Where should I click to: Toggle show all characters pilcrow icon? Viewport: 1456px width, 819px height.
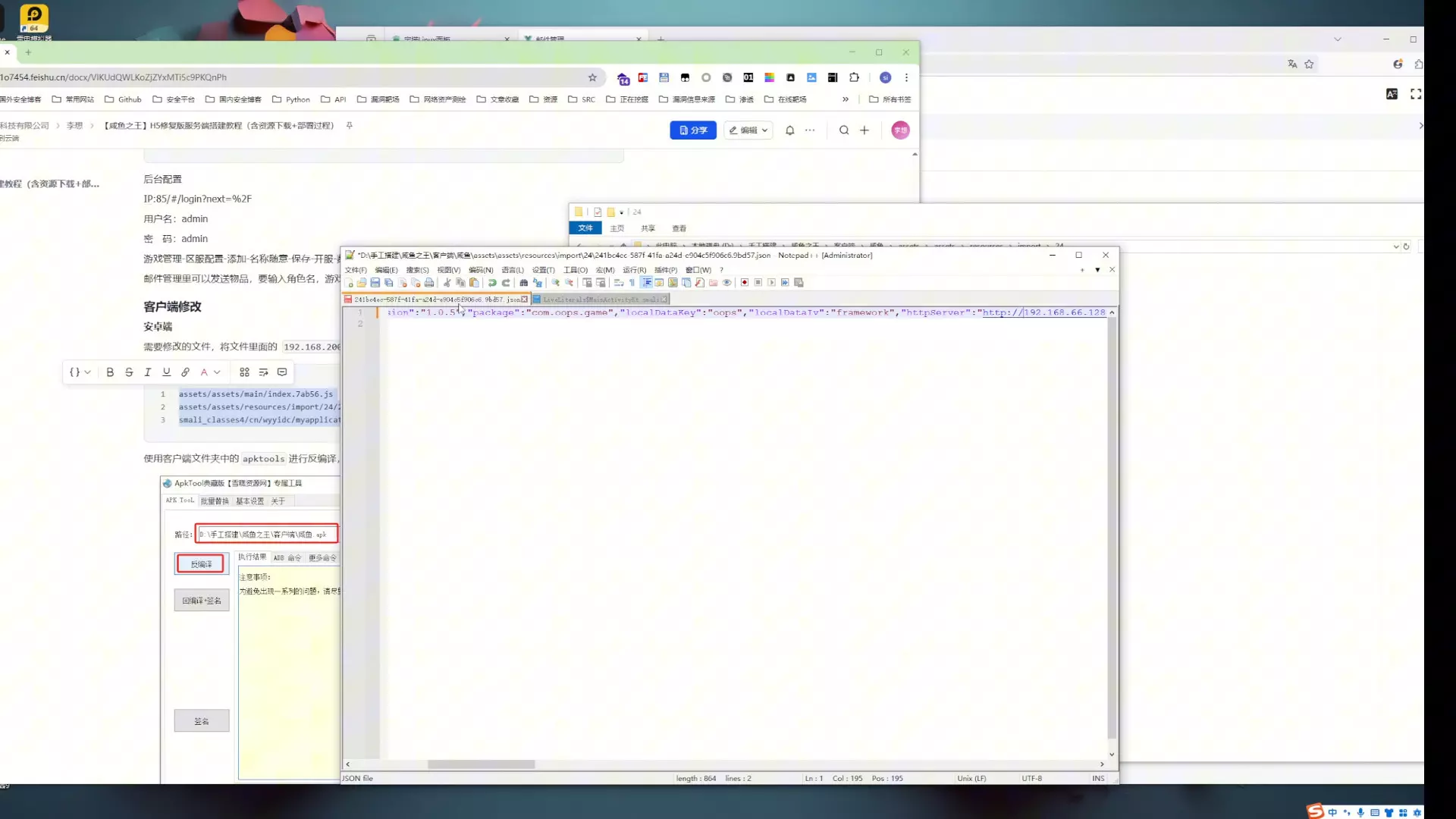click(x=632, y=283)
